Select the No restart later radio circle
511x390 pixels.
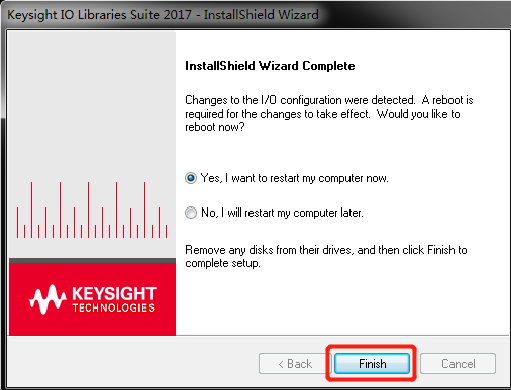(191, 213)
